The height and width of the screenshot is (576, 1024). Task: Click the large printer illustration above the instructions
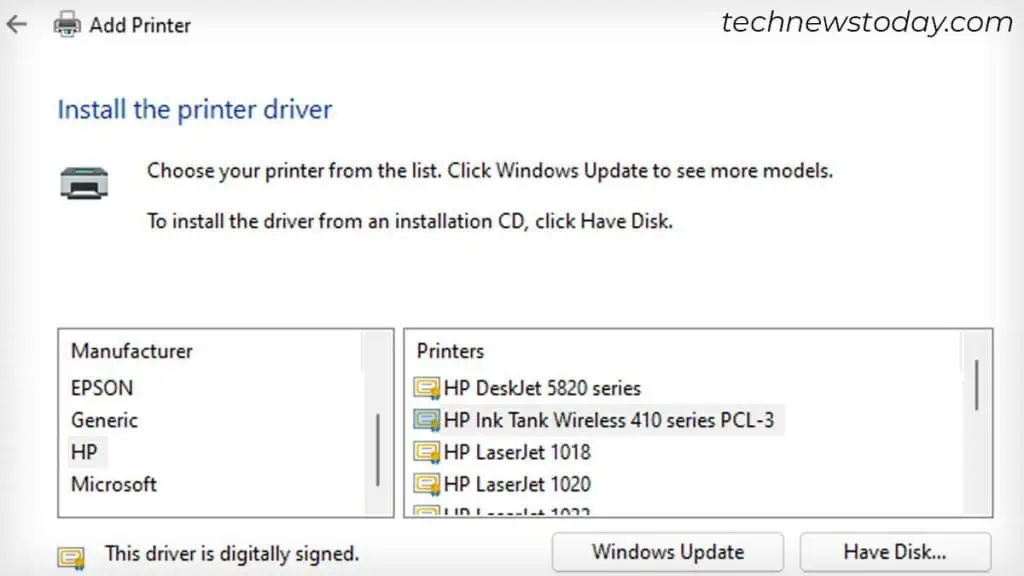pos(85,182)
